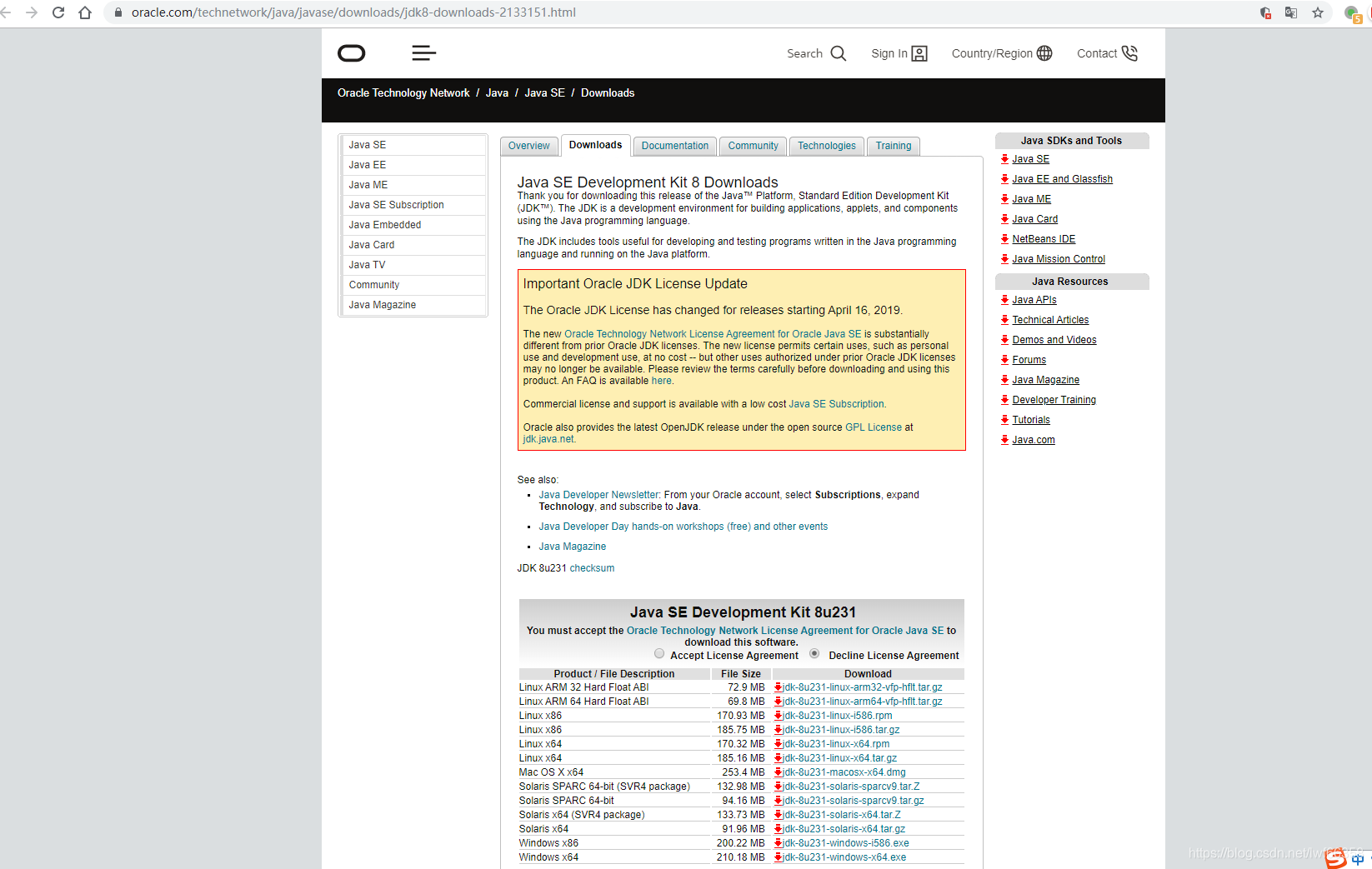Switch to the Overview tab
Screen dimensions: 1372x869
coord(529,146)
